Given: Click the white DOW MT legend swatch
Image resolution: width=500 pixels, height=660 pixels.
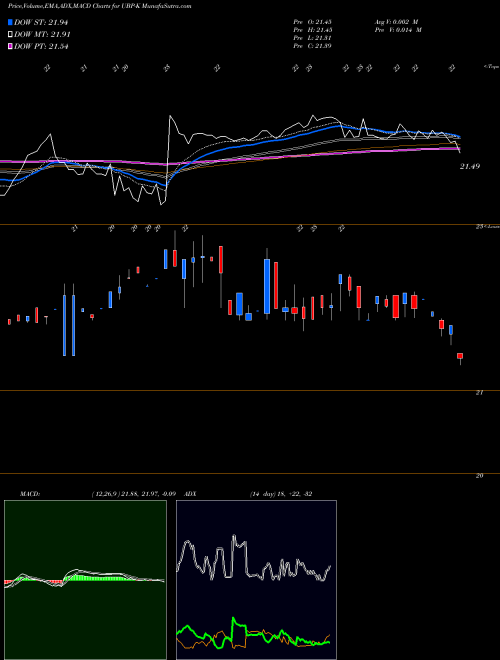Looking at the screenshot, I should [11, 35].
